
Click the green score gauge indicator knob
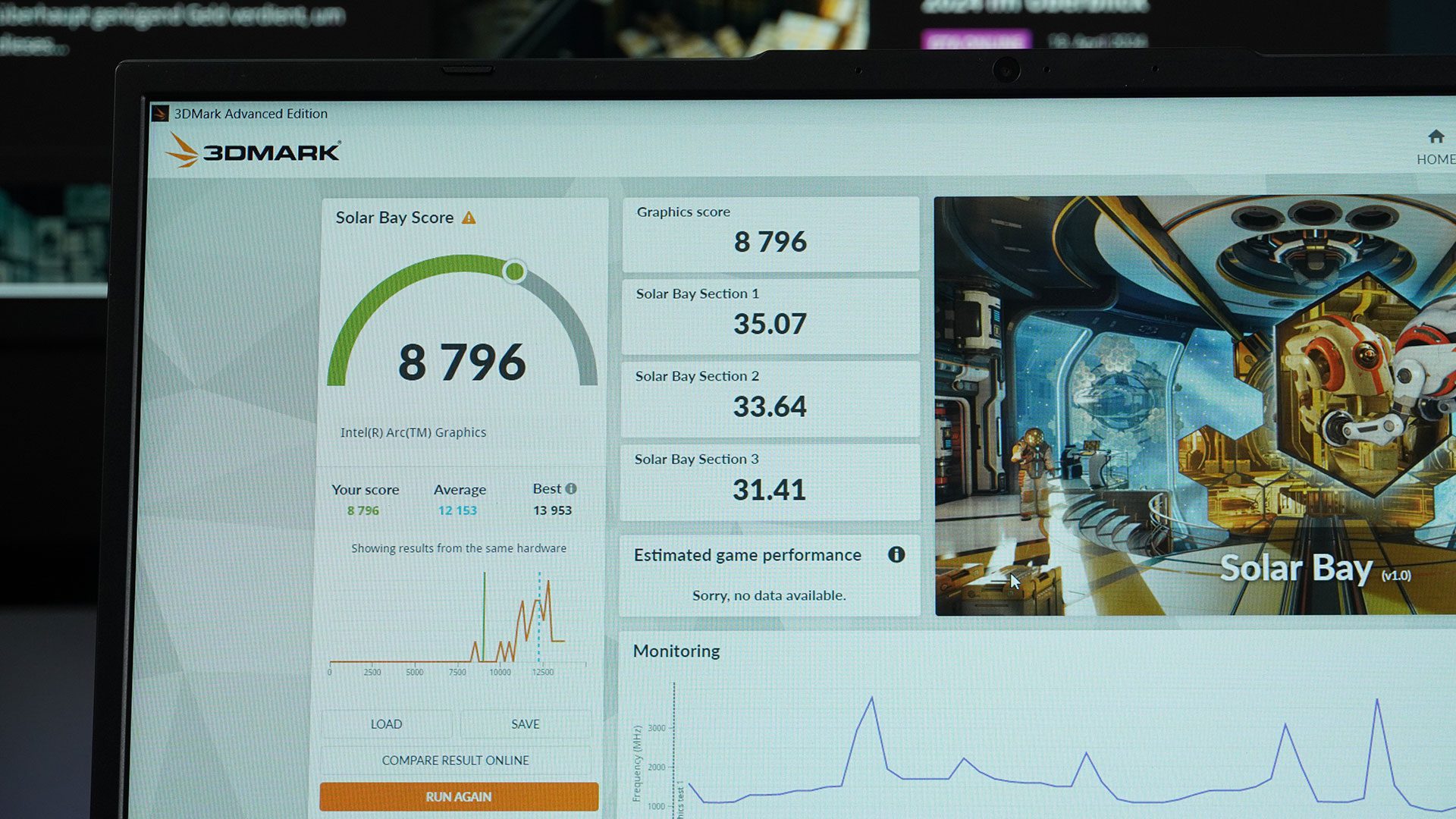point(514,271)
